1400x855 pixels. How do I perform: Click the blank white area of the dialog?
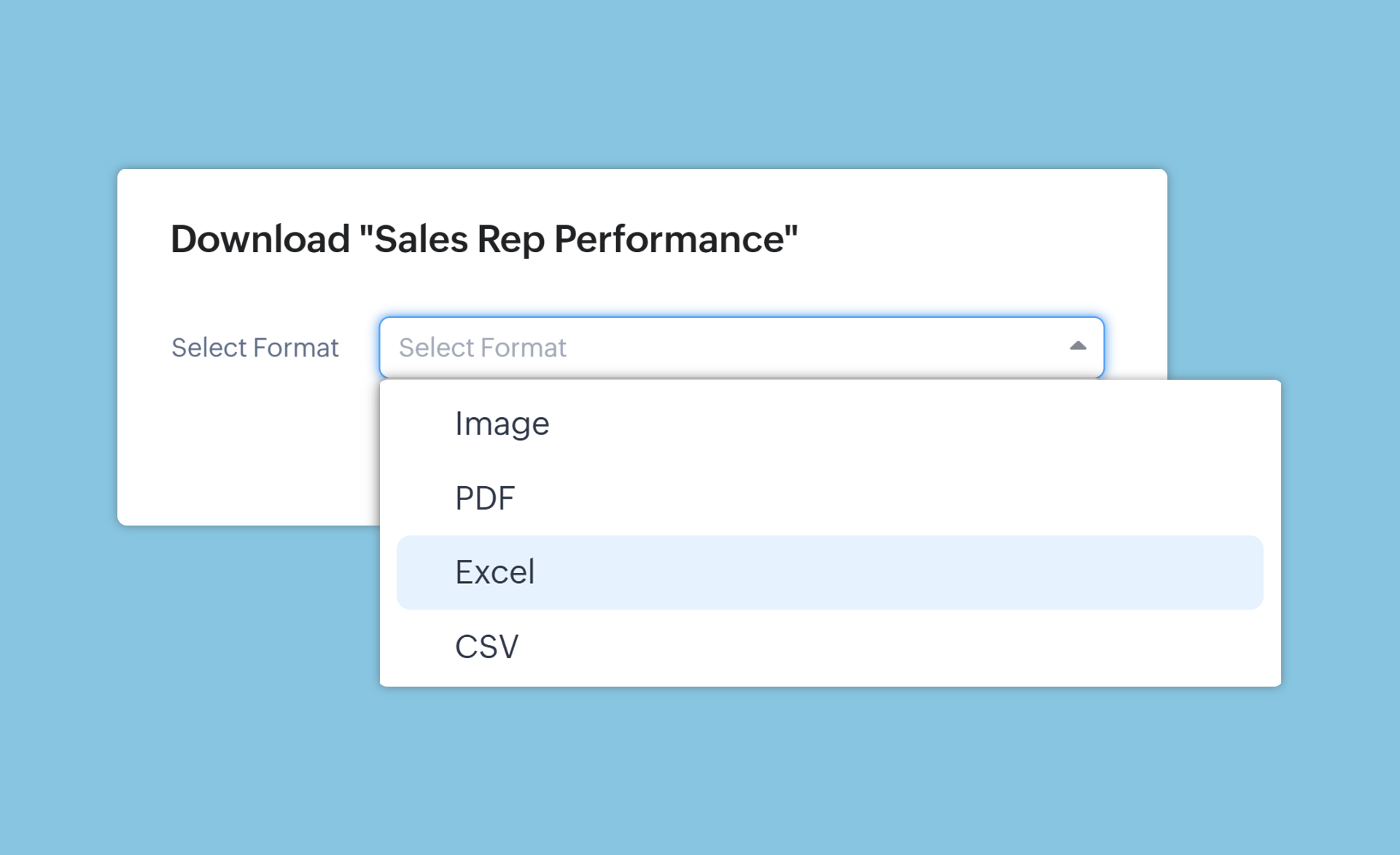point(248,452)
